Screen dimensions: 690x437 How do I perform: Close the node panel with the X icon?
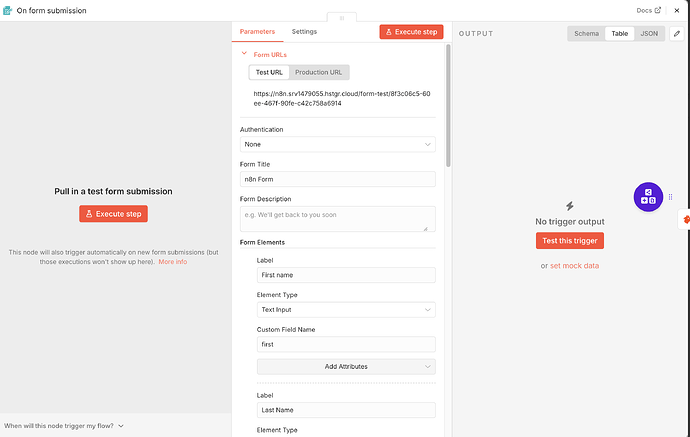click(675, 10)
